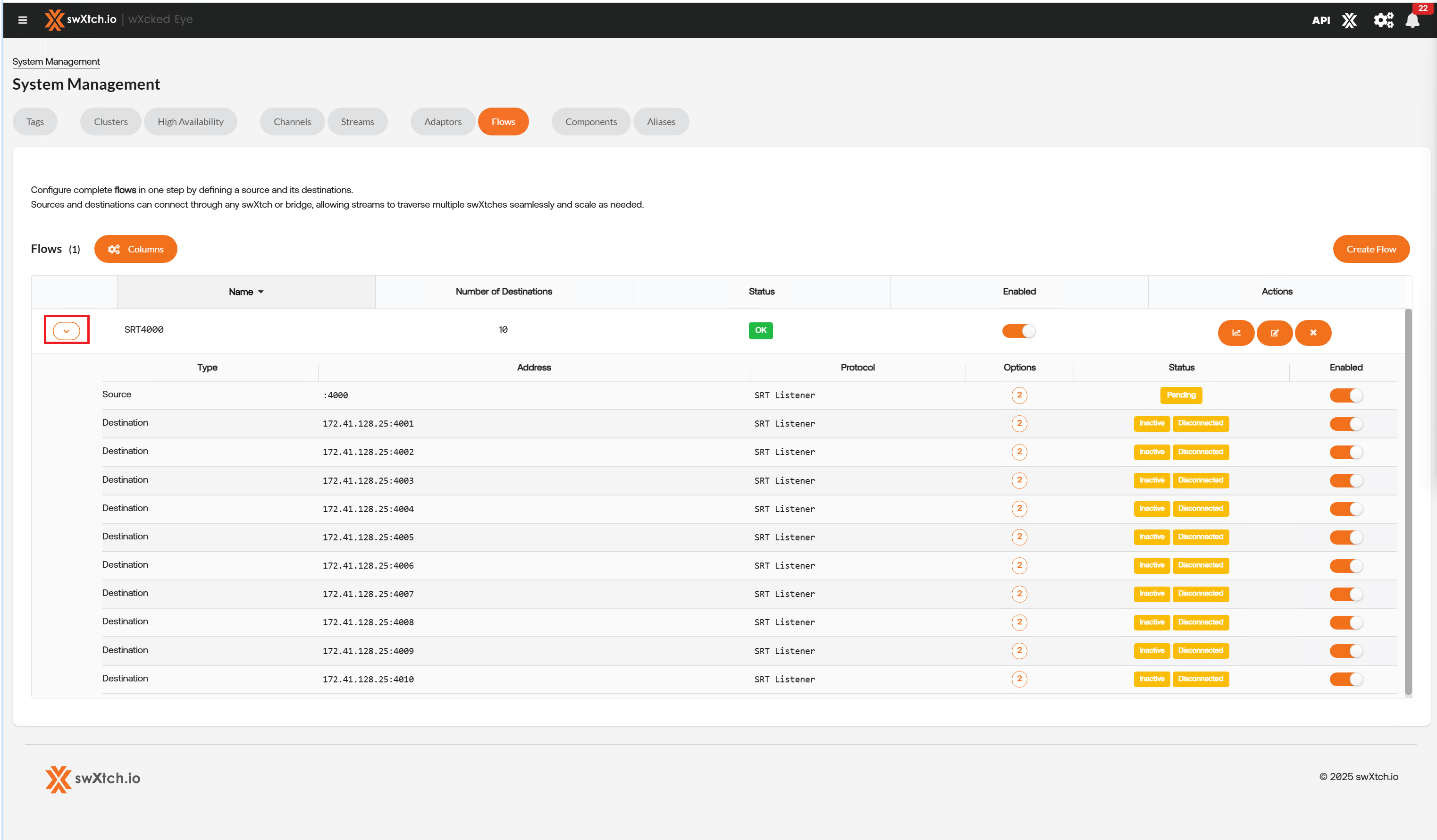Disable the SRT4000 flow toggle
The width and height of the screenshot is (1437, 840).
[1018, 331]
